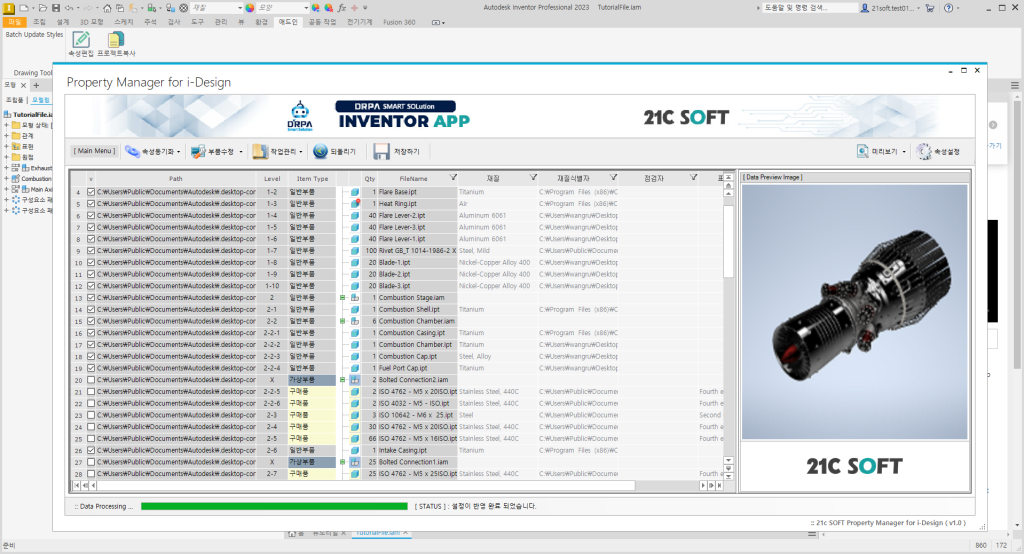Click the shopping cart icon in title bar

[x=930, y=8]
